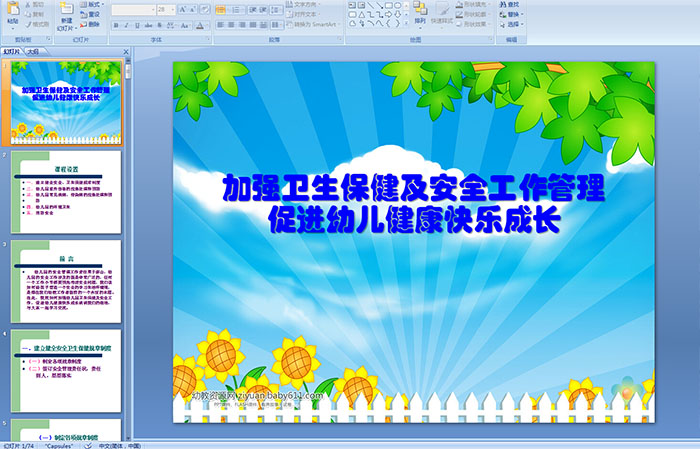Click the spell-check icon in status bar
The height and width of the screenshot is (449, 700).
pyautogui.click(x=88, y=445)
